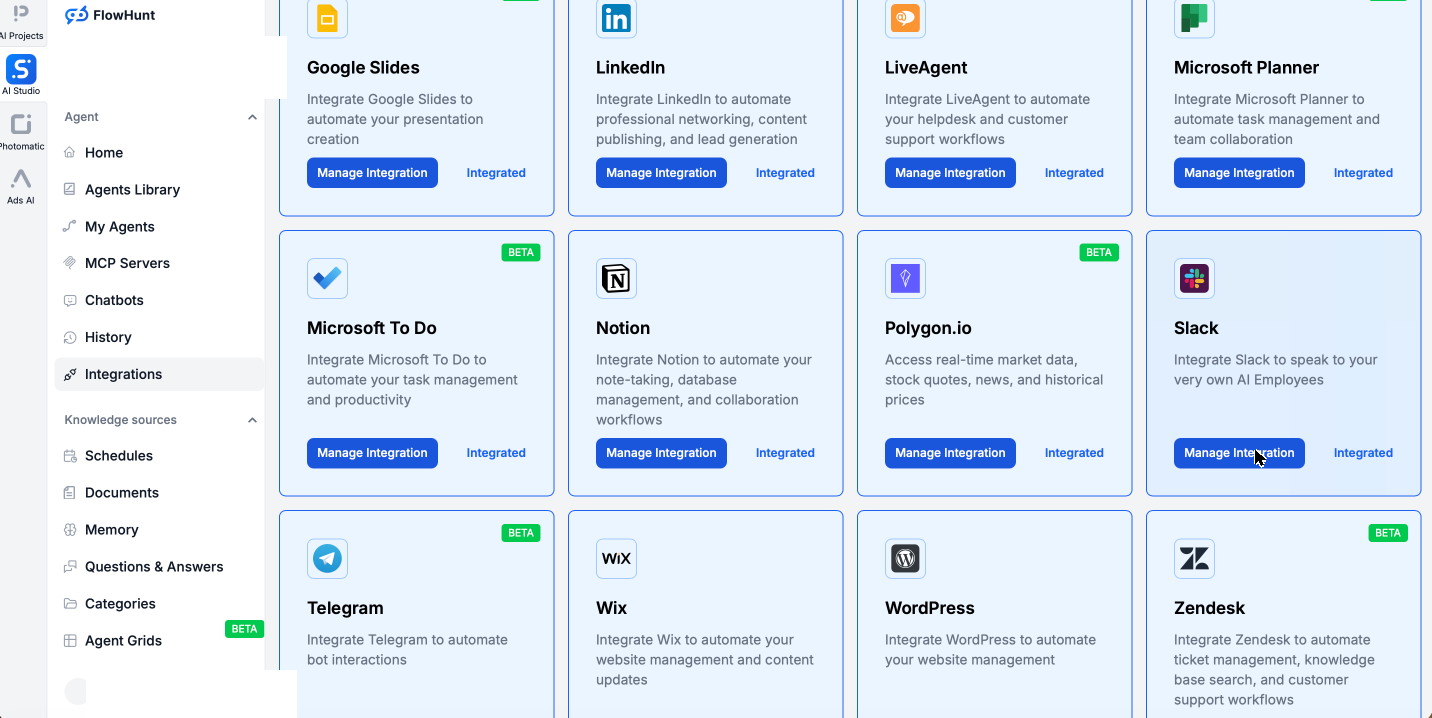This screenshot has width=1432, height=718.
Task: Click the LiveAgent logo icon
Action: (905, 19)
